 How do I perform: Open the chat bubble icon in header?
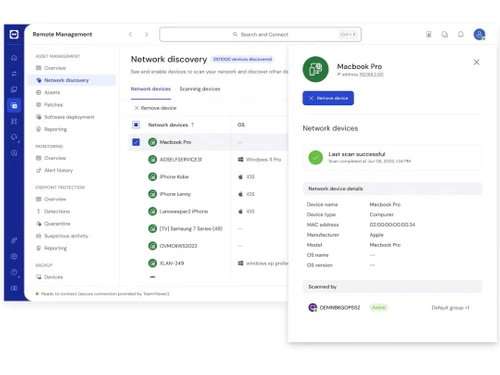[x=445, y=34]
